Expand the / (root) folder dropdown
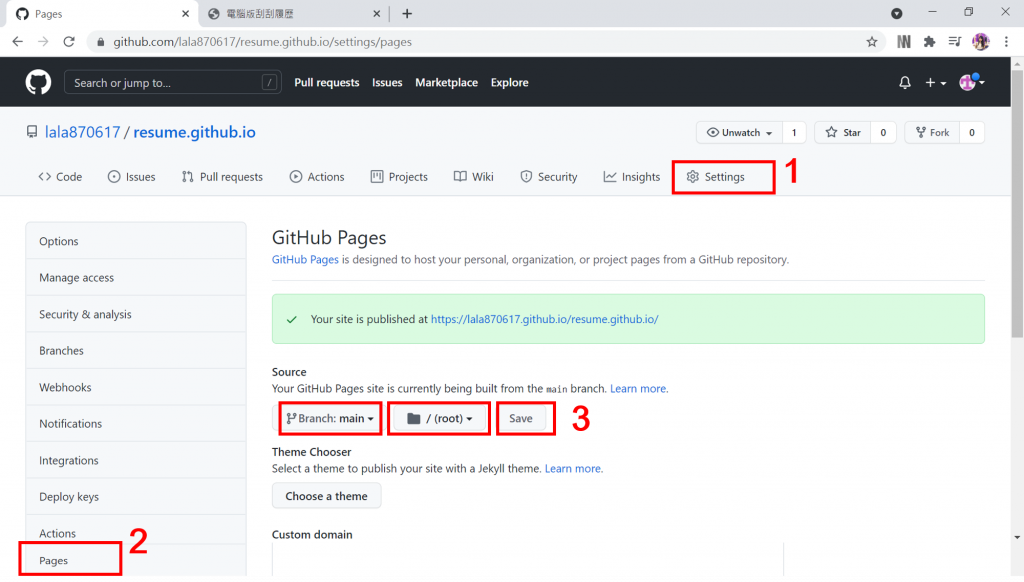Screen dimensions: 1024x582 440,418
